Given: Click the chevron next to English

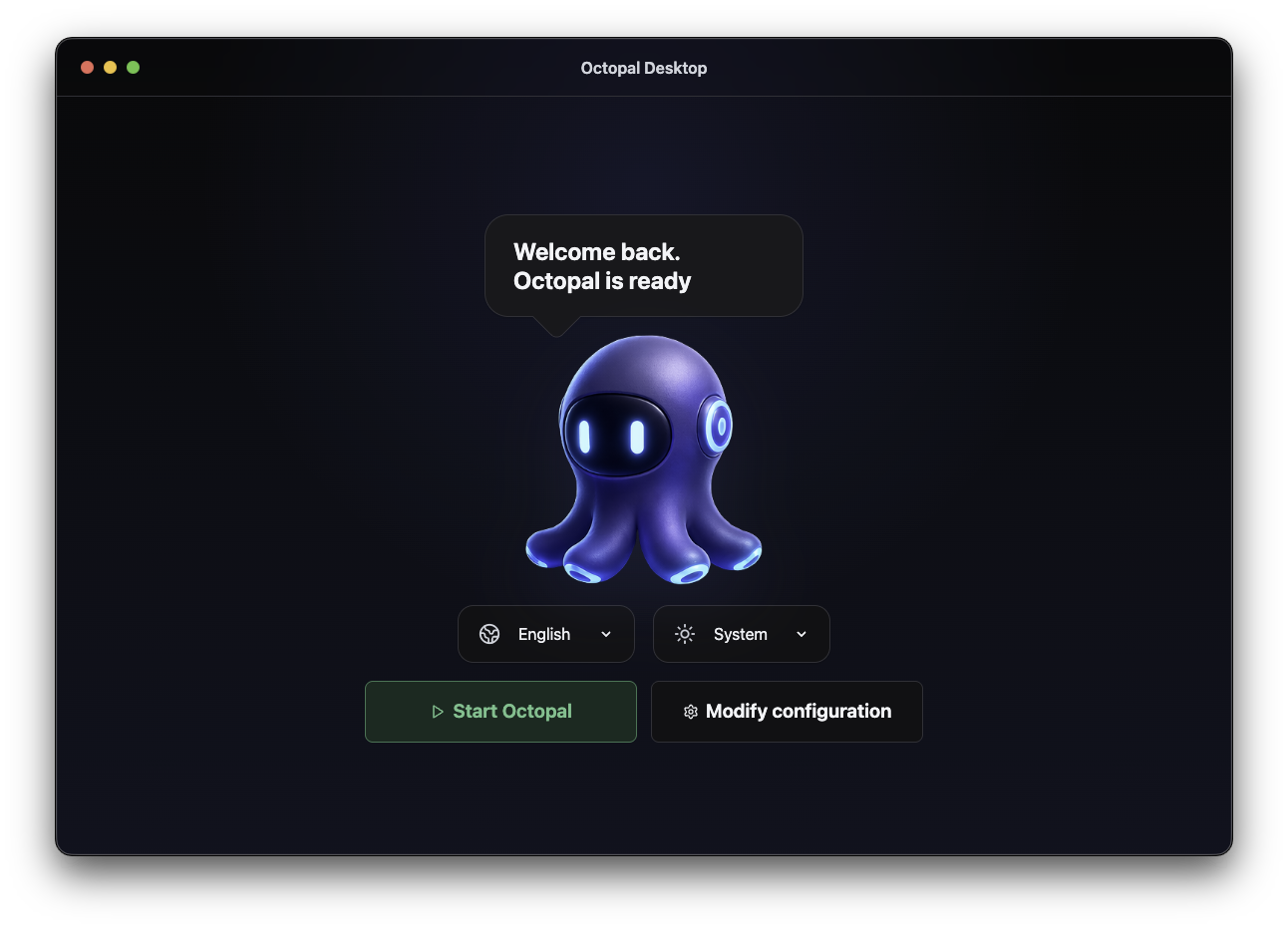Looking at the screenshot, I should 606,634.
